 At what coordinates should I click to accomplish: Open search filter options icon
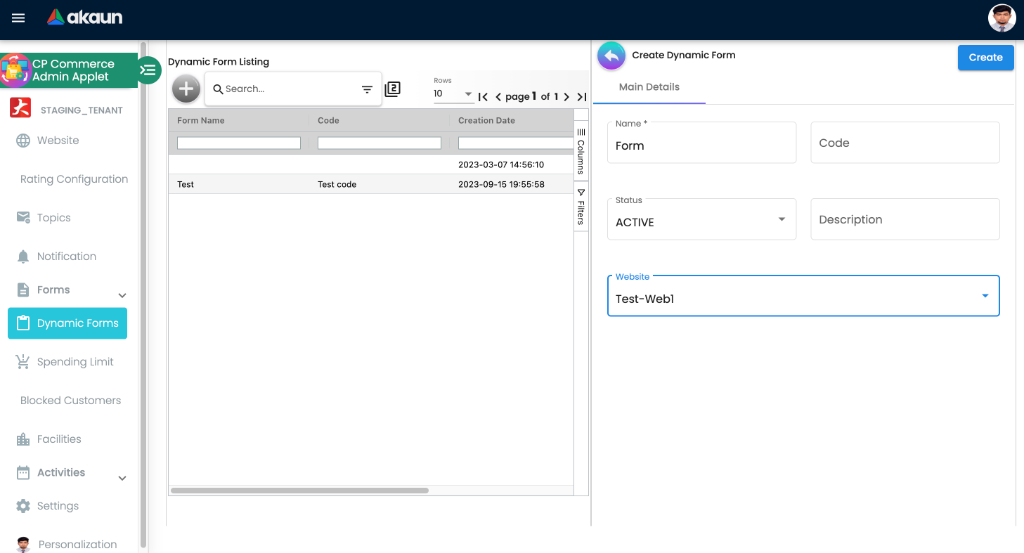367,89
